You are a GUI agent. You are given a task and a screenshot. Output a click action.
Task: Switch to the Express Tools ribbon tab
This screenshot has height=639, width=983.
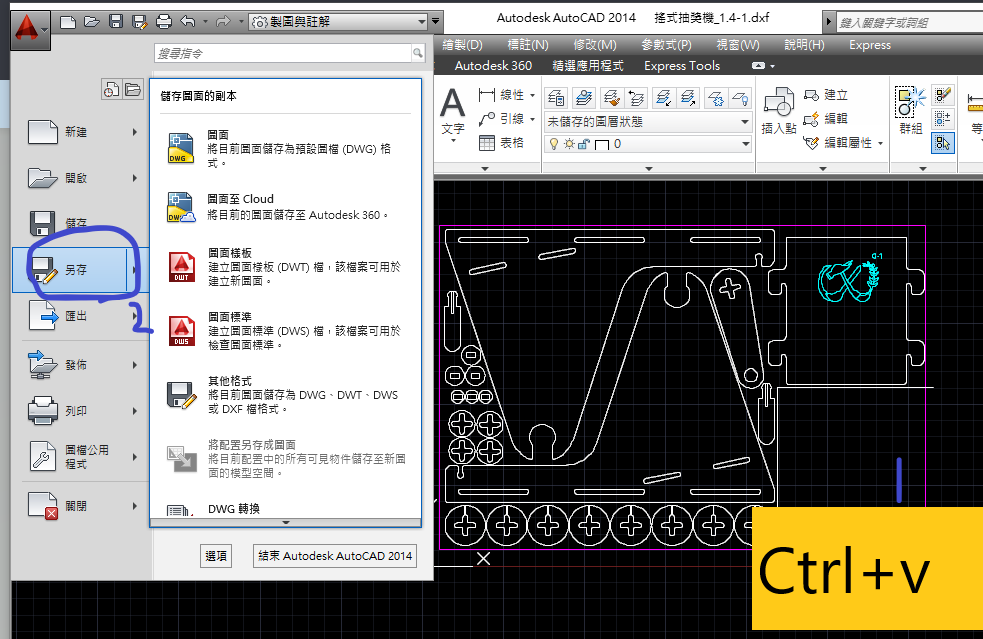pyautogui.click(x=682, y=66)
